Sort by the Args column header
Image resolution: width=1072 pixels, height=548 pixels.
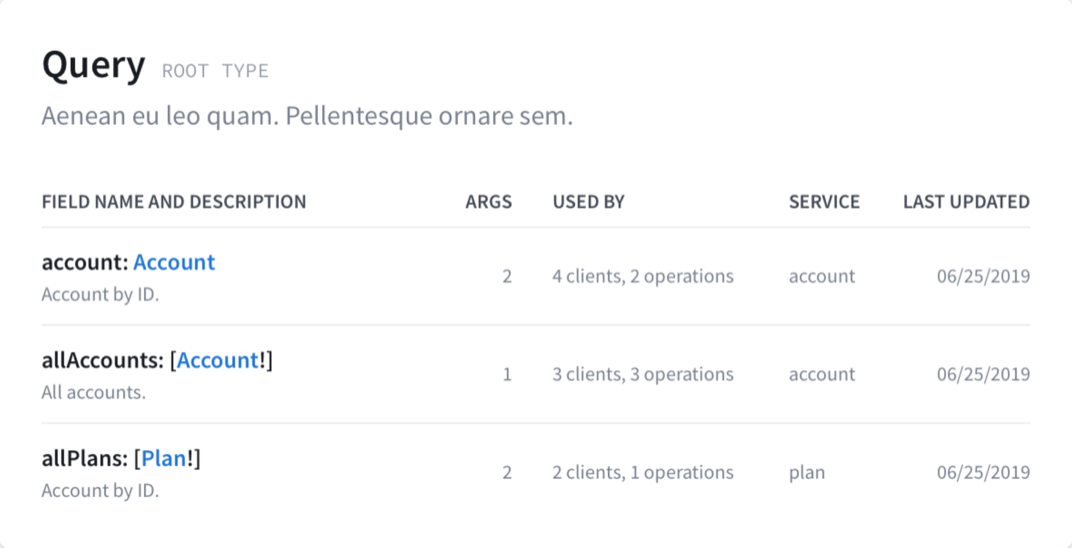(x=488, y=202)
